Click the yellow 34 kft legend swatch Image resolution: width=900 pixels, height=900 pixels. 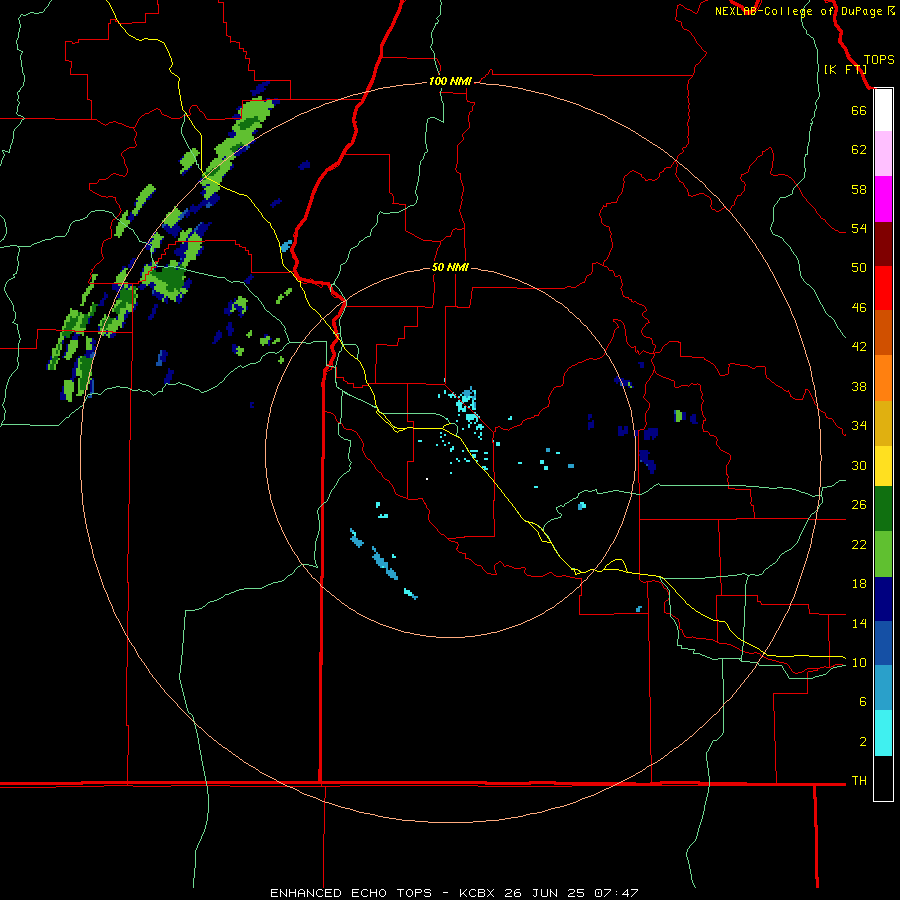[883, 465]
